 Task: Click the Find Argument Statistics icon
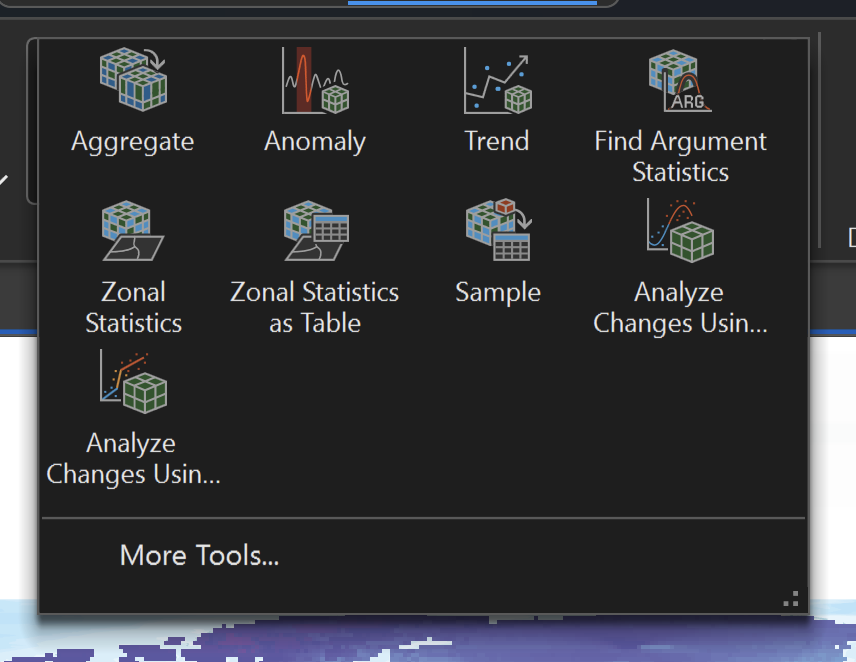pyautogui.click(x=680, y=80)
